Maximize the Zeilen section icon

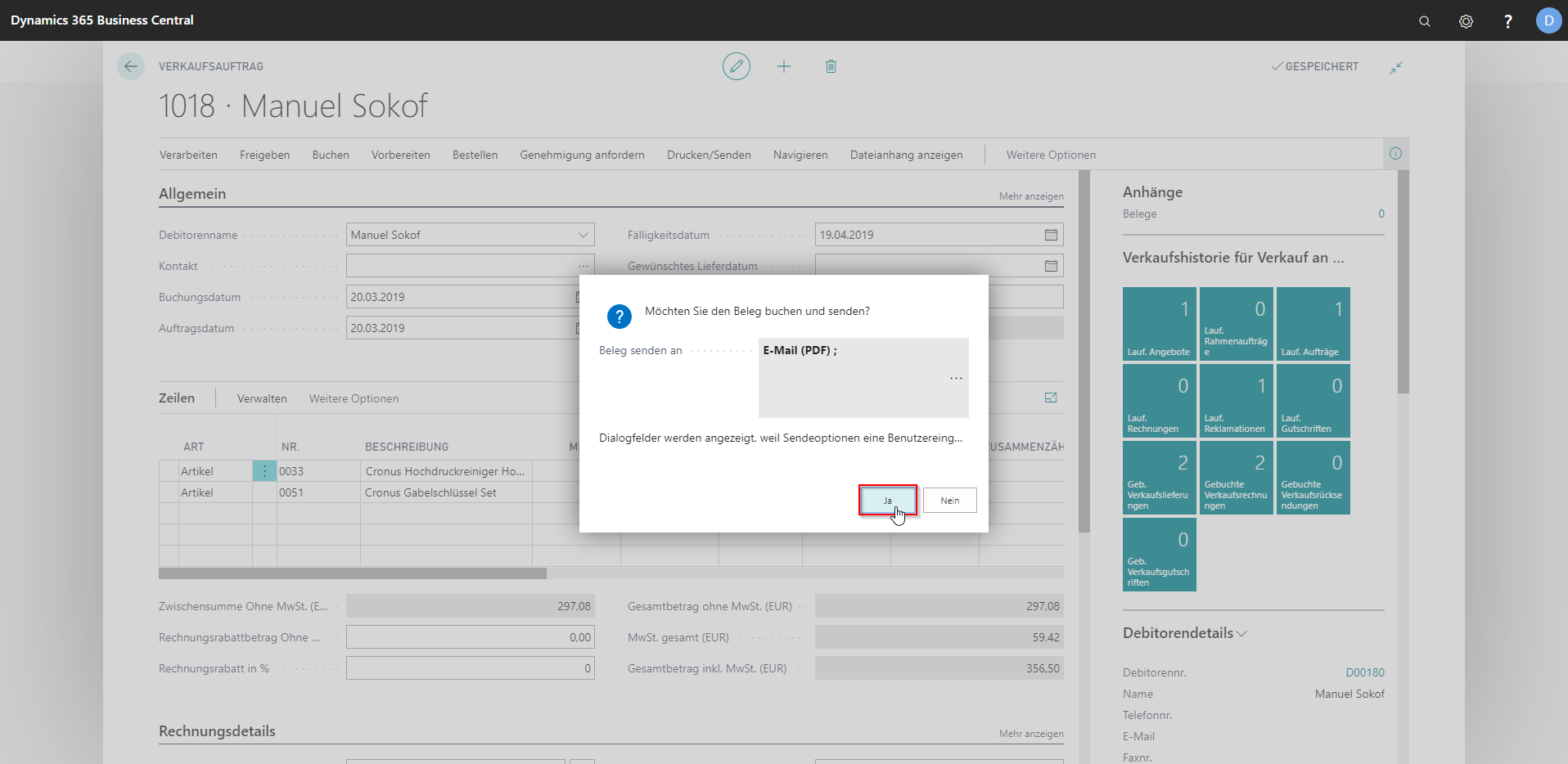1051,398
